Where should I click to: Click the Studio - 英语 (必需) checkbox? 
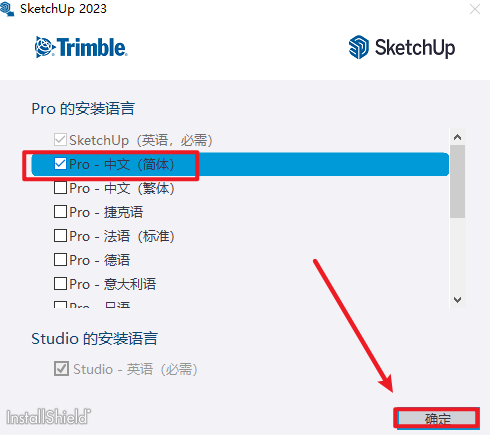(x=61, y=369)
